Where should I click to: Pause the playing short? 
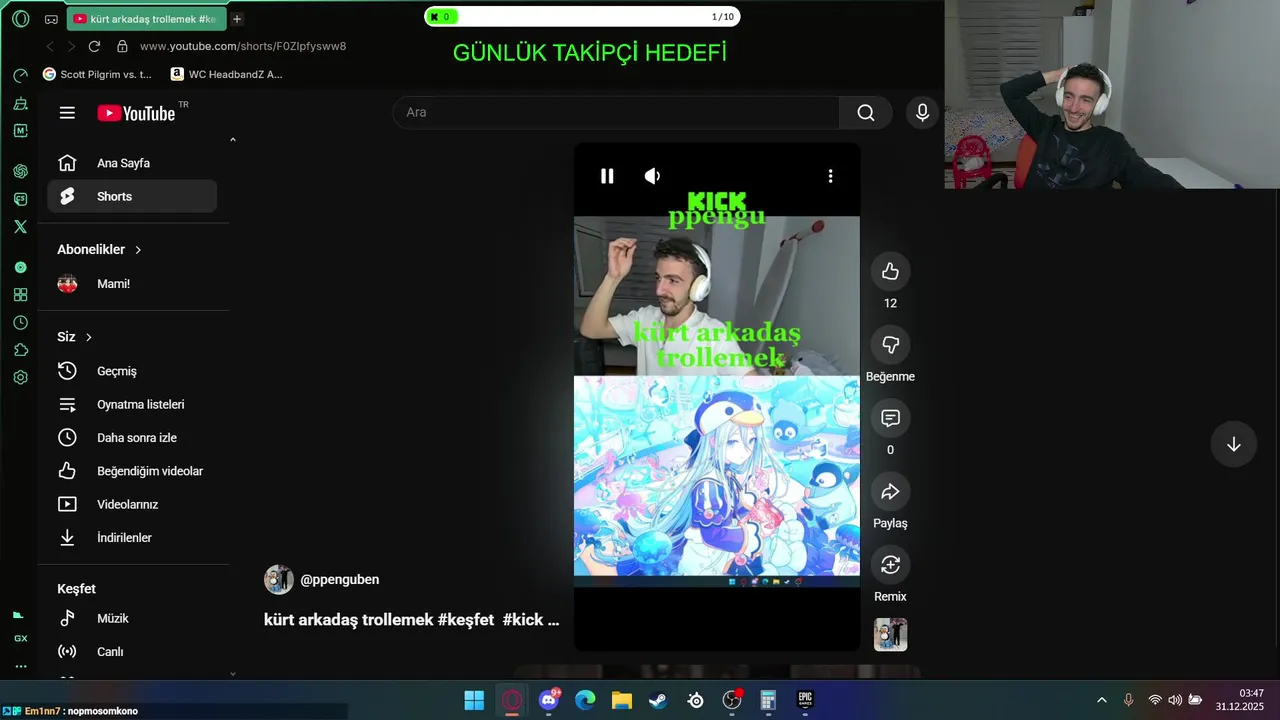click(x=607, y=176)
